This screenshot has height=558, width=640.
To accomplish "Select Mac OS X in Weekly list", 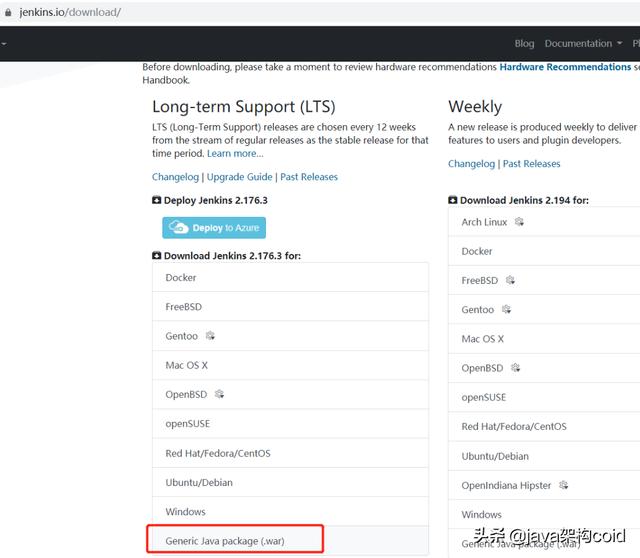I will point(544,339).
